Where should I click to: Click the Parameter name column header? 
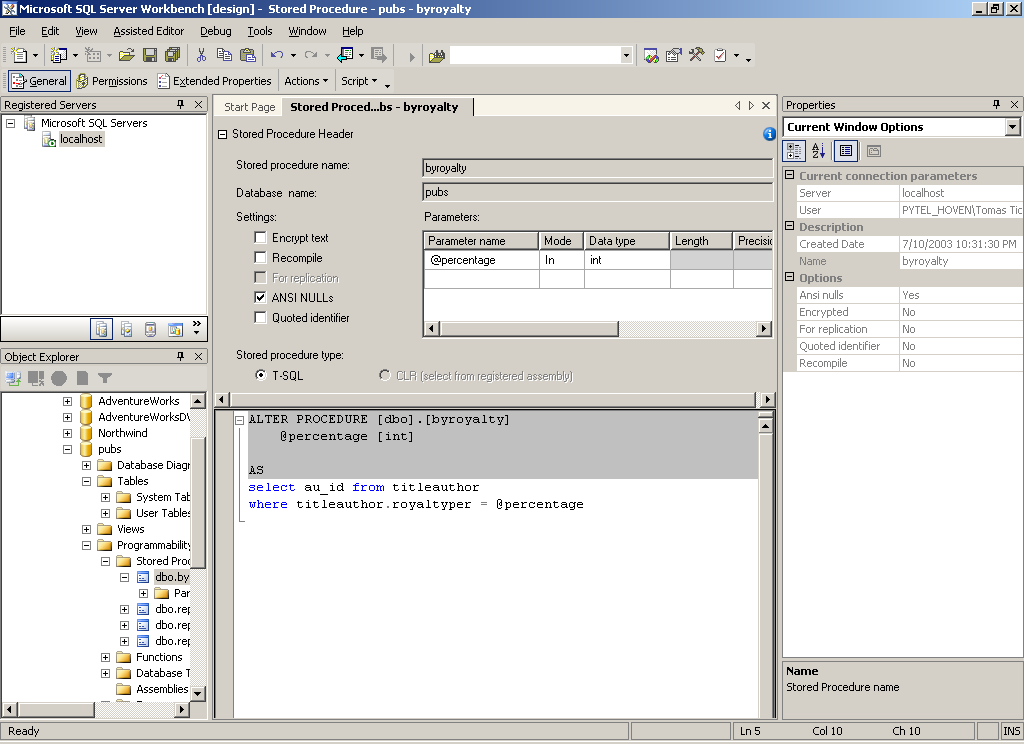[481, 241]
